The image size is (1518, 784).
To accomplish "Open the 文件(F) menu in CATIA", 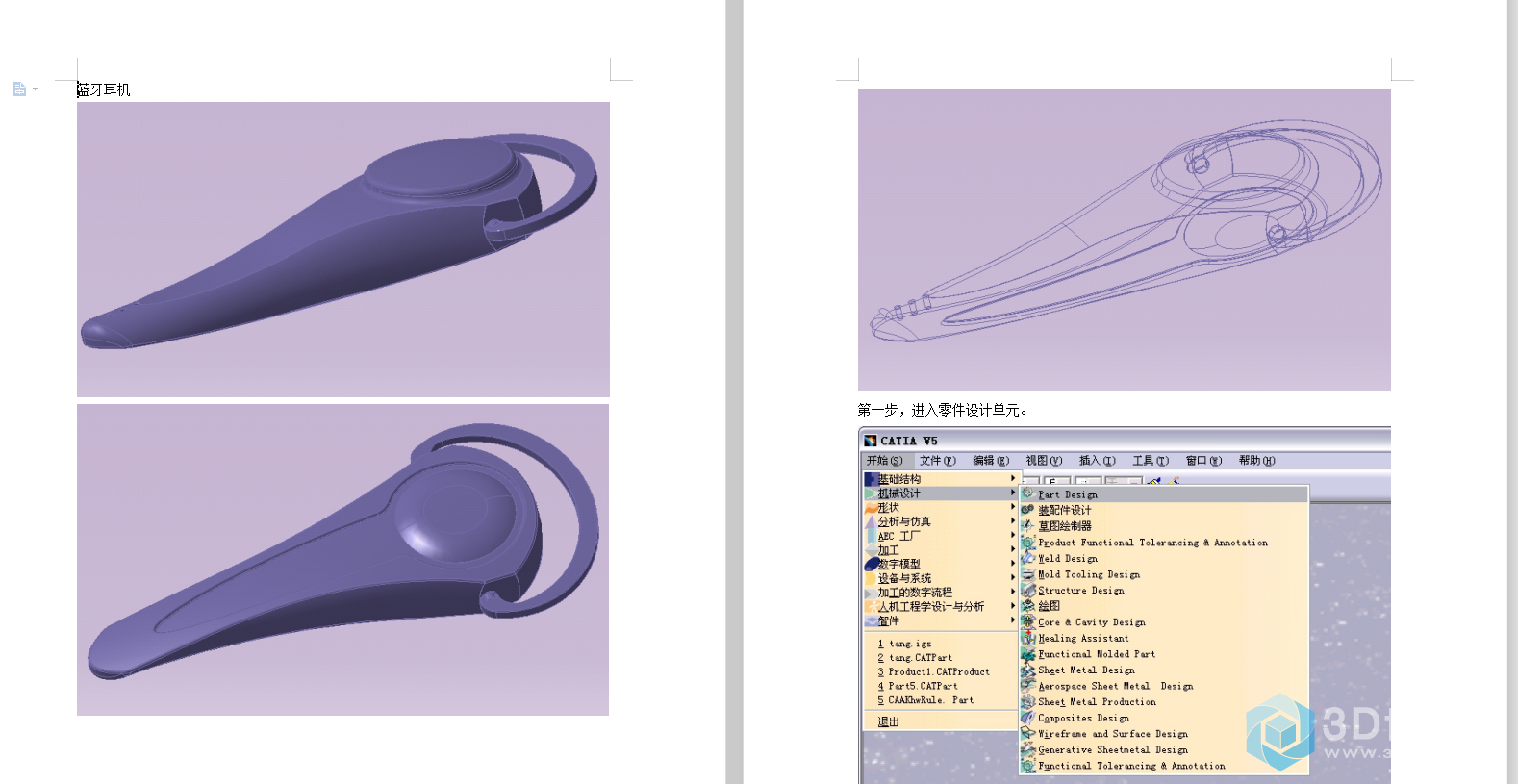I will 937,461.
